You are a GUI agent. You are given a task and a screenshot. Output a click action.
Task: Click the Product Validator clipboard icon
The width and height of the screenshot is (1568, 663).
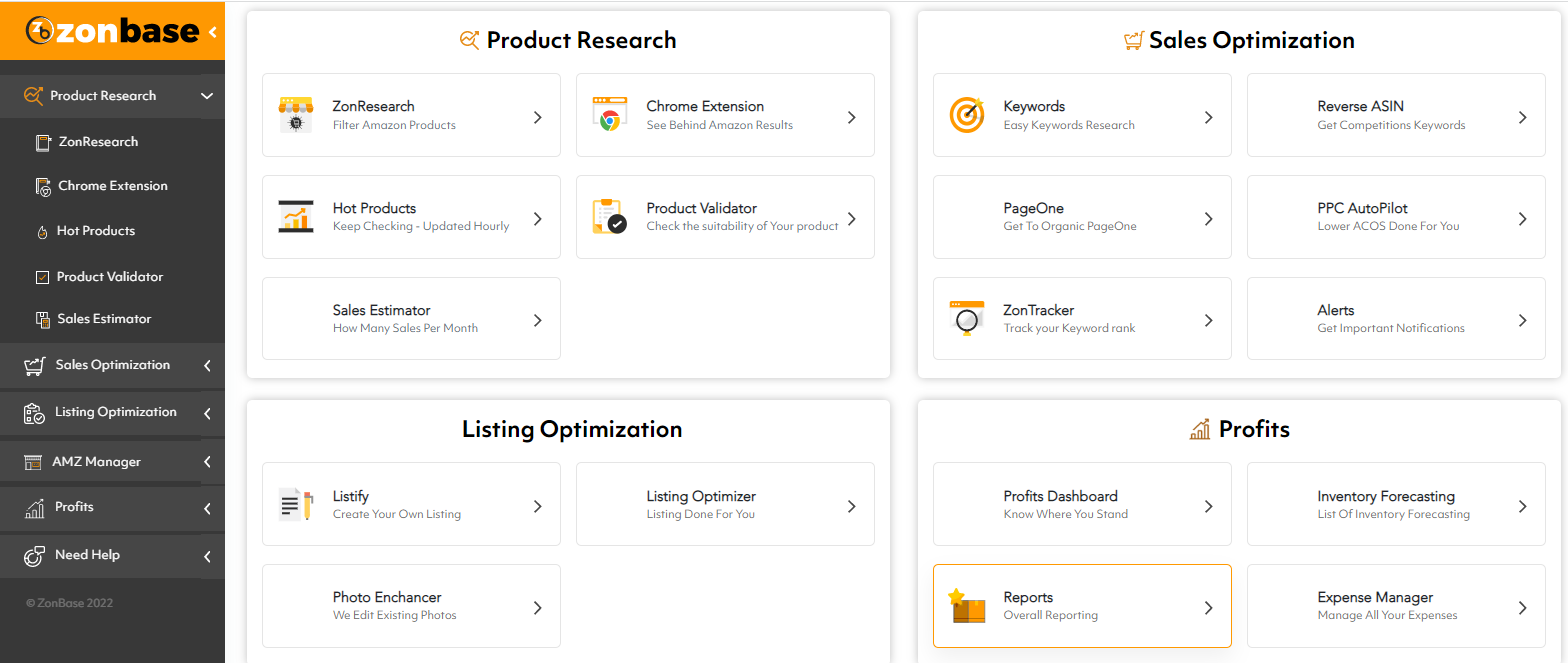pyautogui.click(x=609, y=217)
